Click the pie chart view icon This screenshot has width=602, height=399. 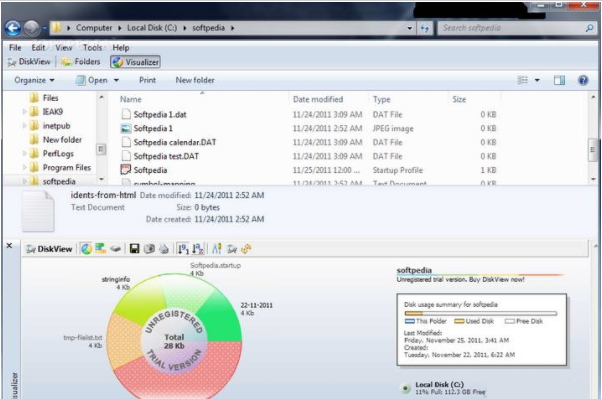tap(86, 249)
